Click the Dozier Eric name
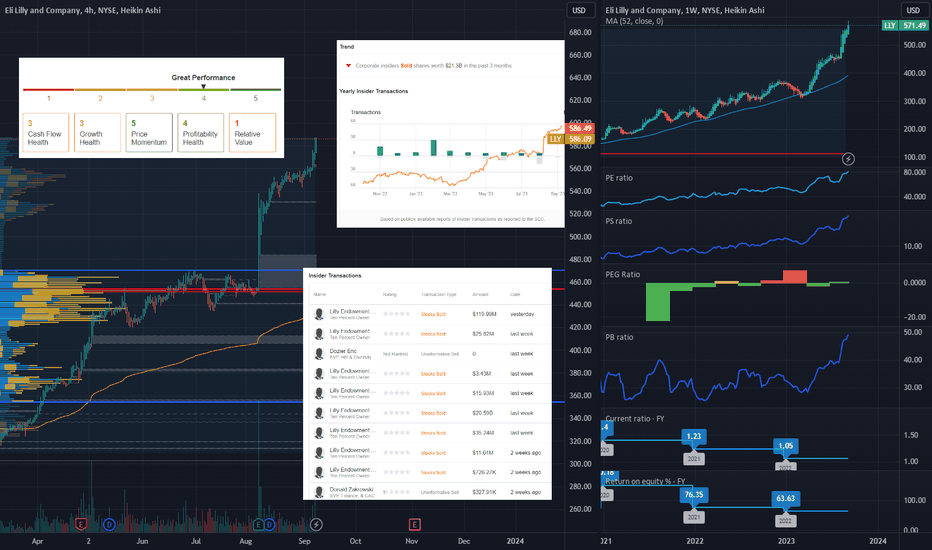Viewport: 932px width, 550px height. [343, 351]
